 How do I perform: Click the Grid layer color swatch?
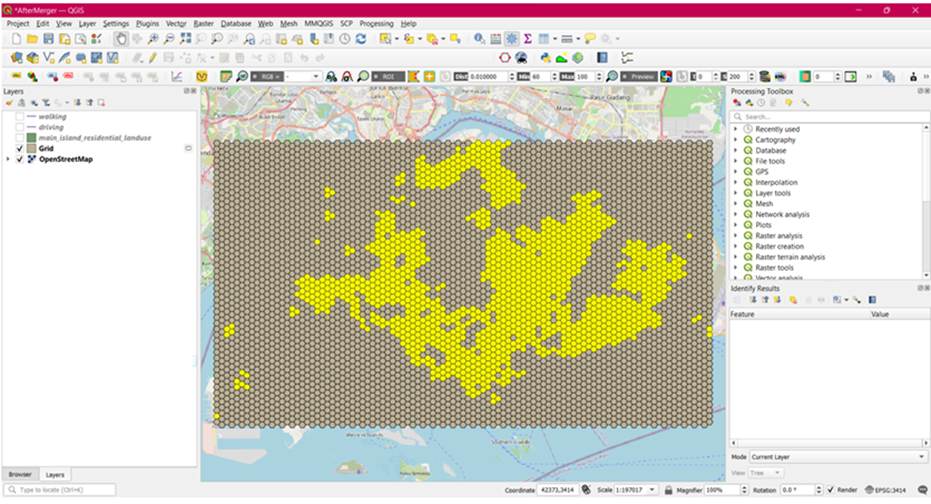[x=32, y=149]
